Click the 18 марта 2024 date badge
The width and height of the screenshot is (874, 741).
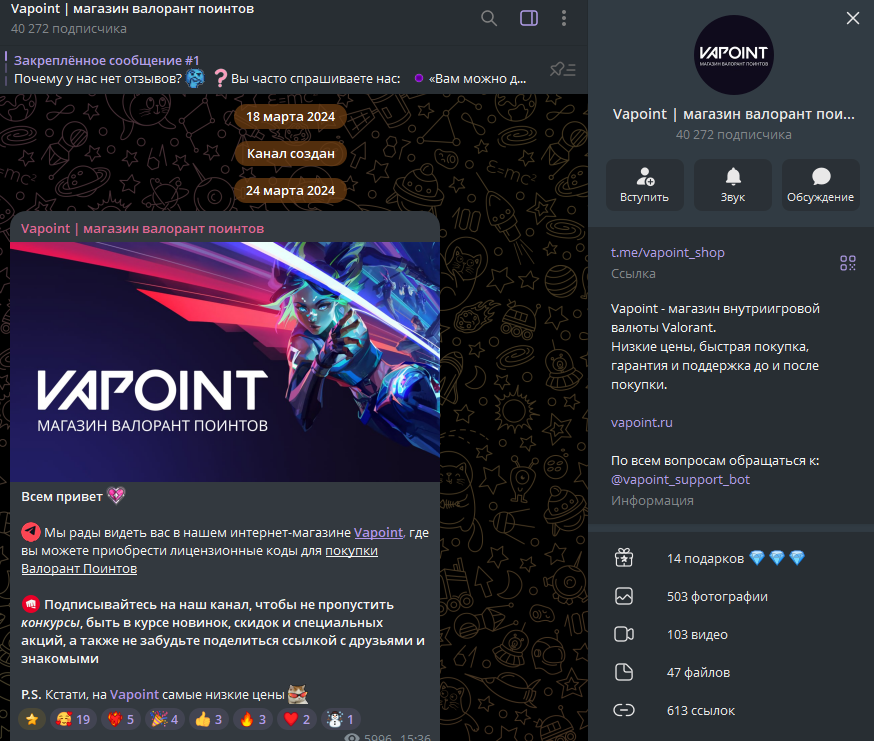[x=290, y=117]
